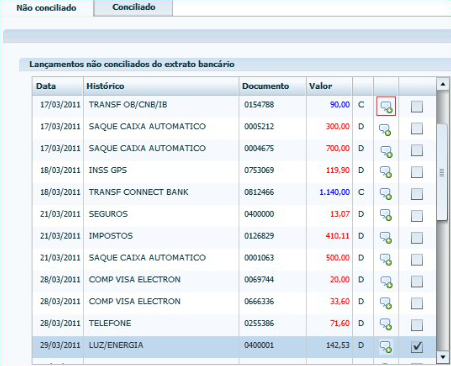This screenshot has width=451, height=366.
Task: Check the box for document 0666336 row
Action: coord(417,303)
